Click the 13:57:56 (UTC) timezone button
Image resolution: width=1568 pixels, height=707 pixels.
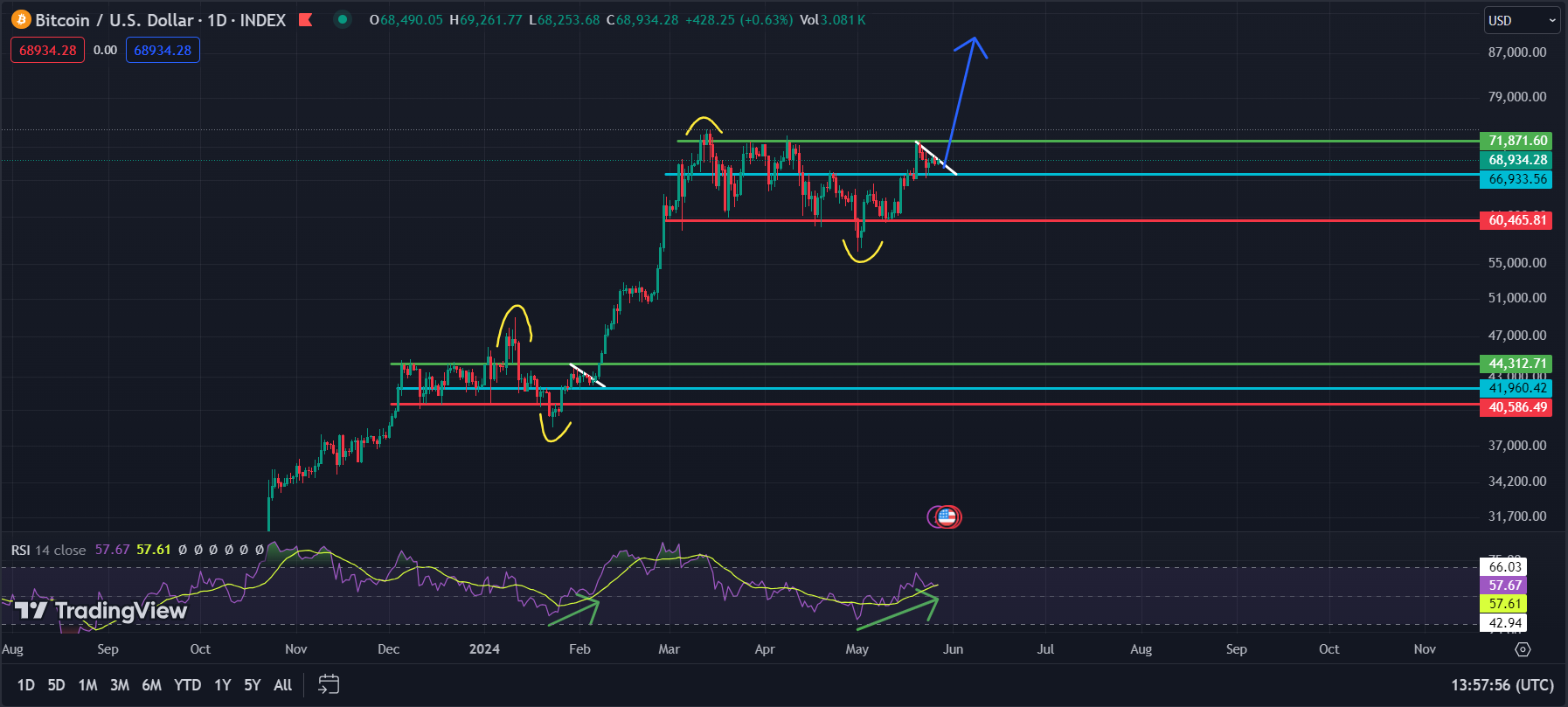(1502, 685)
